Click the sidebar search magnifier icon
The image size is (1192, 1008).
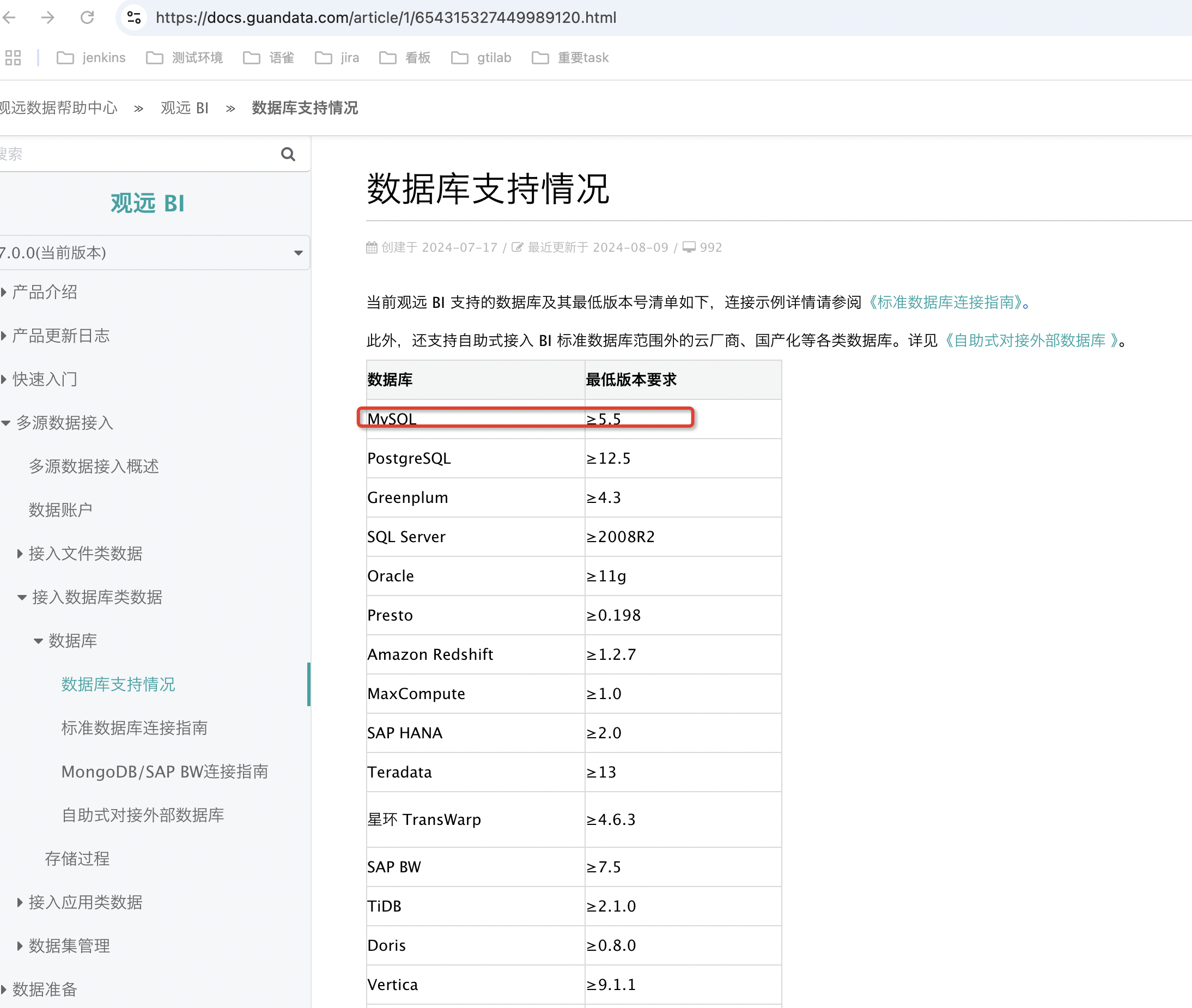pyautogui.click(x=288, y=154)
